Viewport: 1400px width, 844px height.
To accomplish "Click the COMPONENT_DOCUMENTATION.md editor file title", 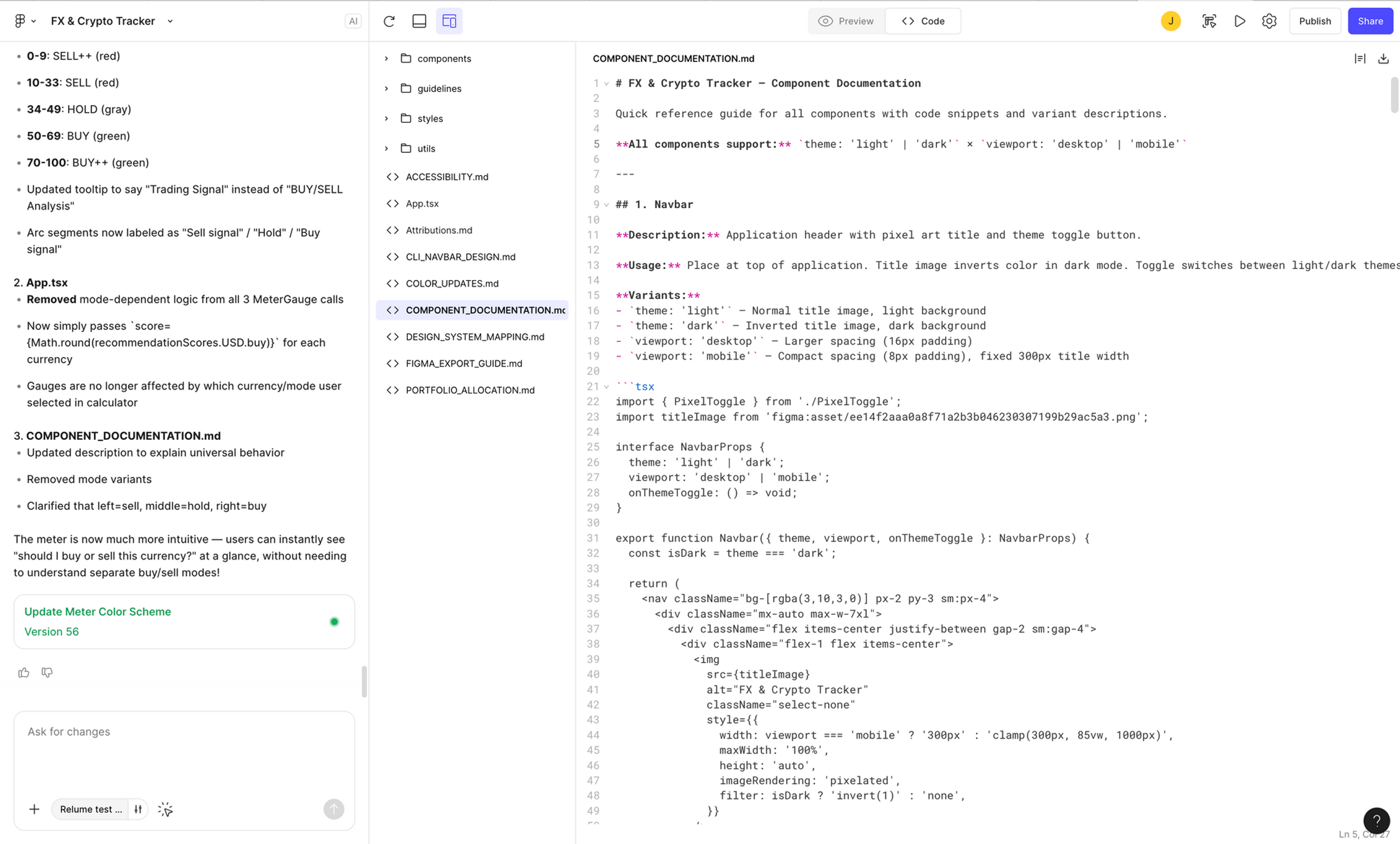I will [x=673, y=58].
